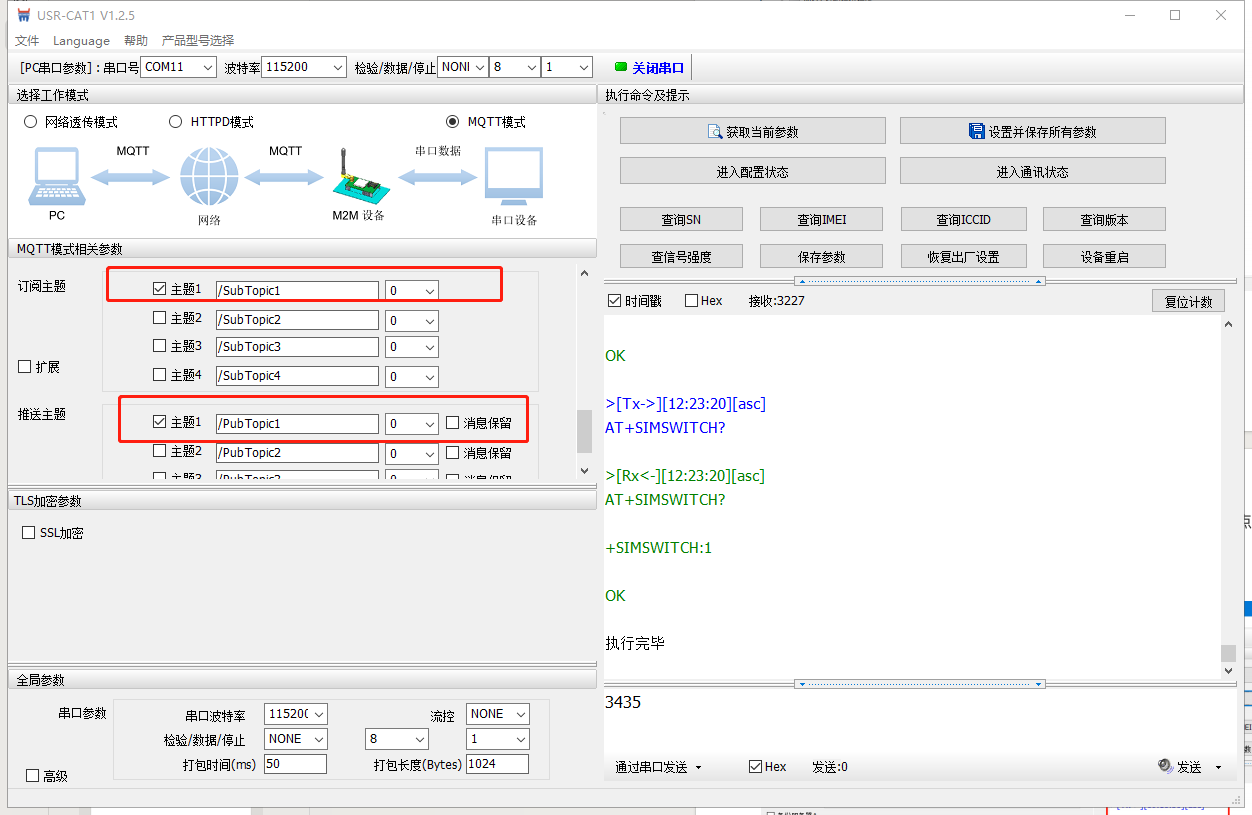
Task: Open the 文件 menu
Action: pyautogui.click(x=27, y=41)
